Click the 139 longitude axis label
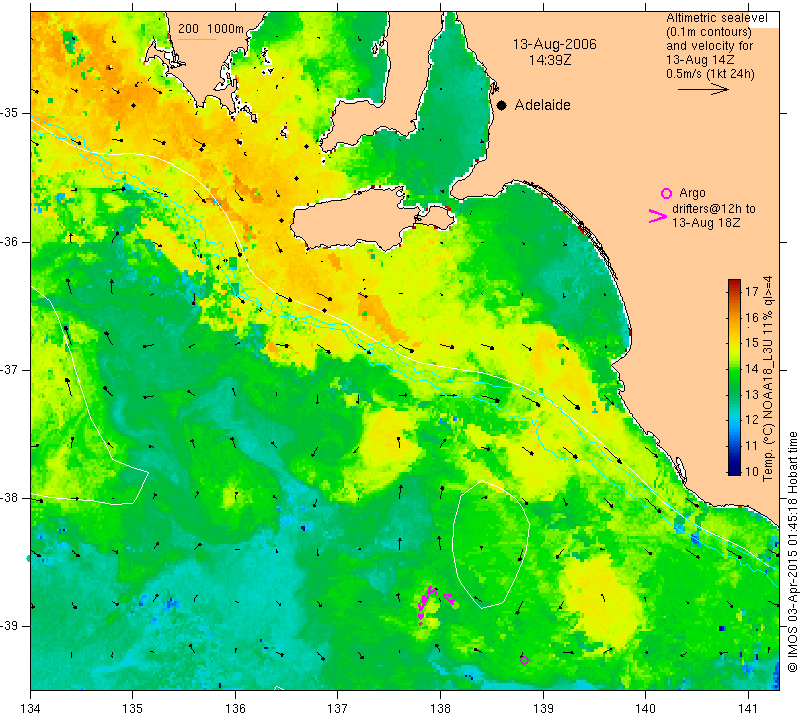This screenshot has height=720, width=800. click(x=543, y=709)
